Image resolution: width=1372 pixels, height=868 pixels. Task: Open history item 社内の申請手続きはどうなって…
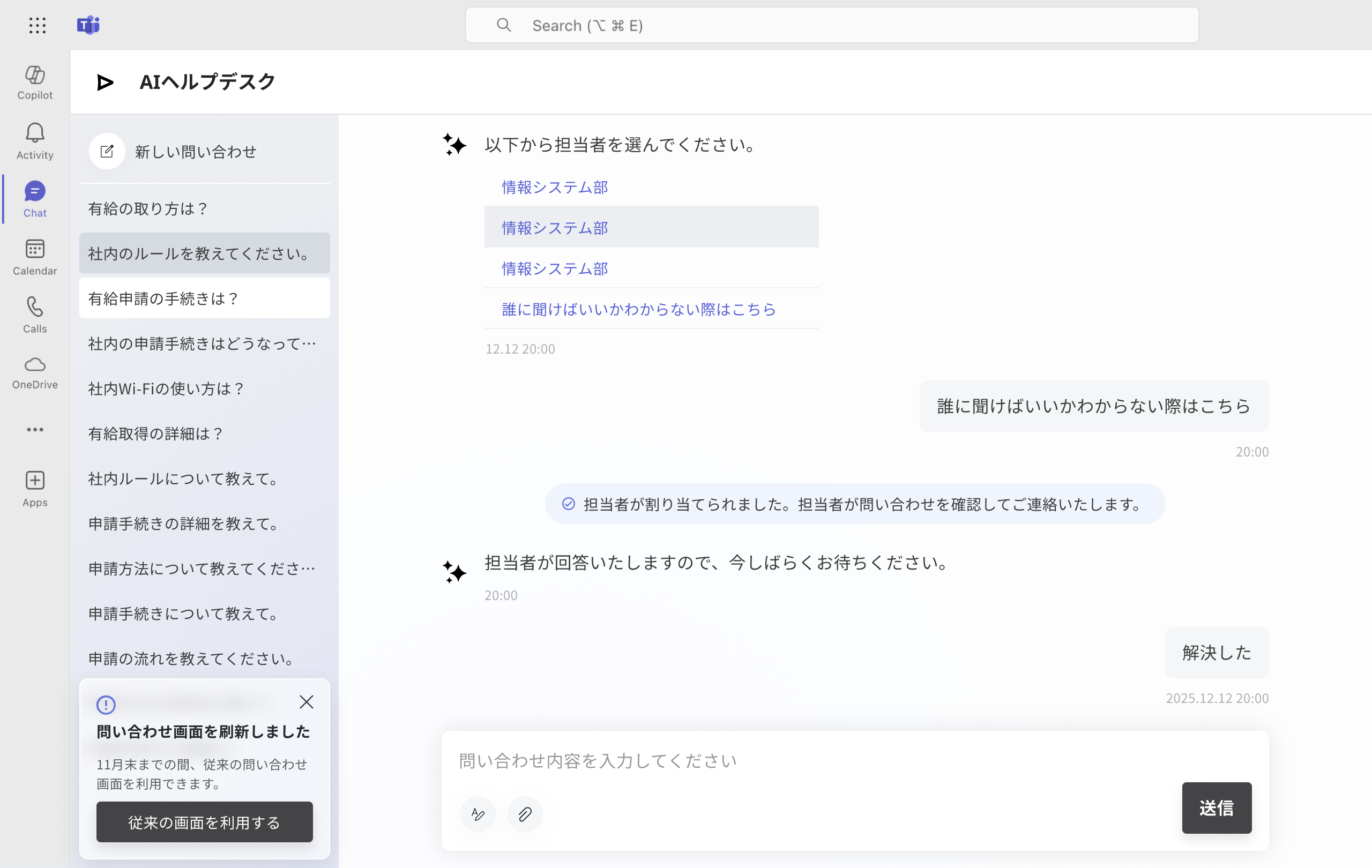click(x=205, y=343)
